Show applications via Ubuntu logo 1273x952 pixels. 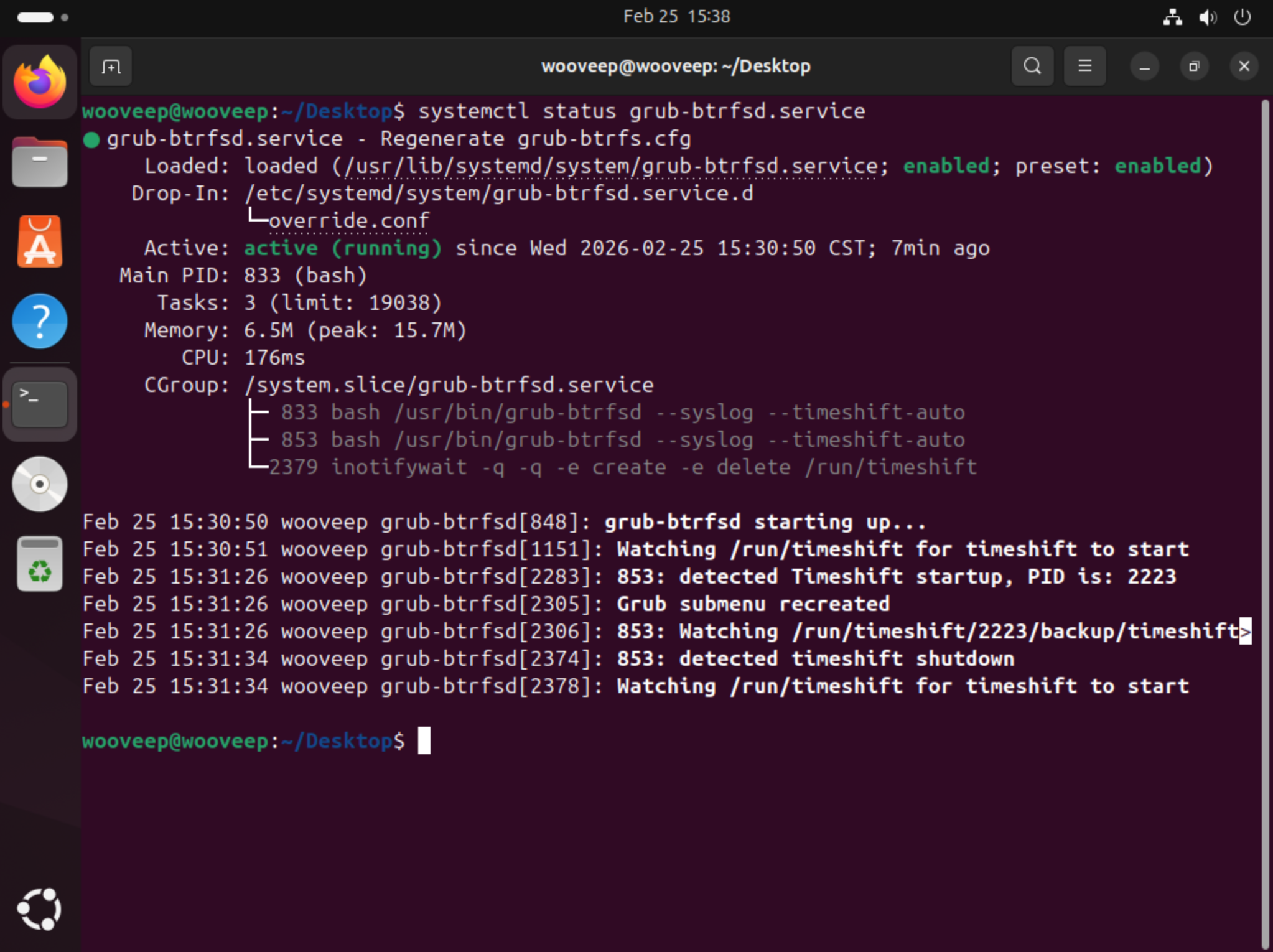pos(40,908)
